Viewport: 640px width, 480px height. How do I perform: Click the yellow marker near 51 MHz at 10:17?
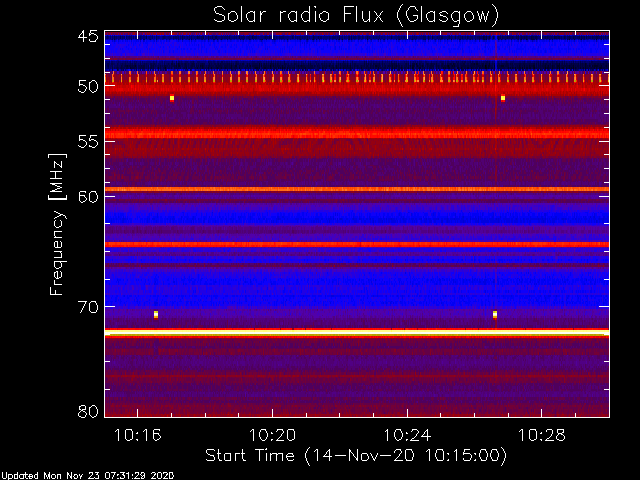[172, 98]
